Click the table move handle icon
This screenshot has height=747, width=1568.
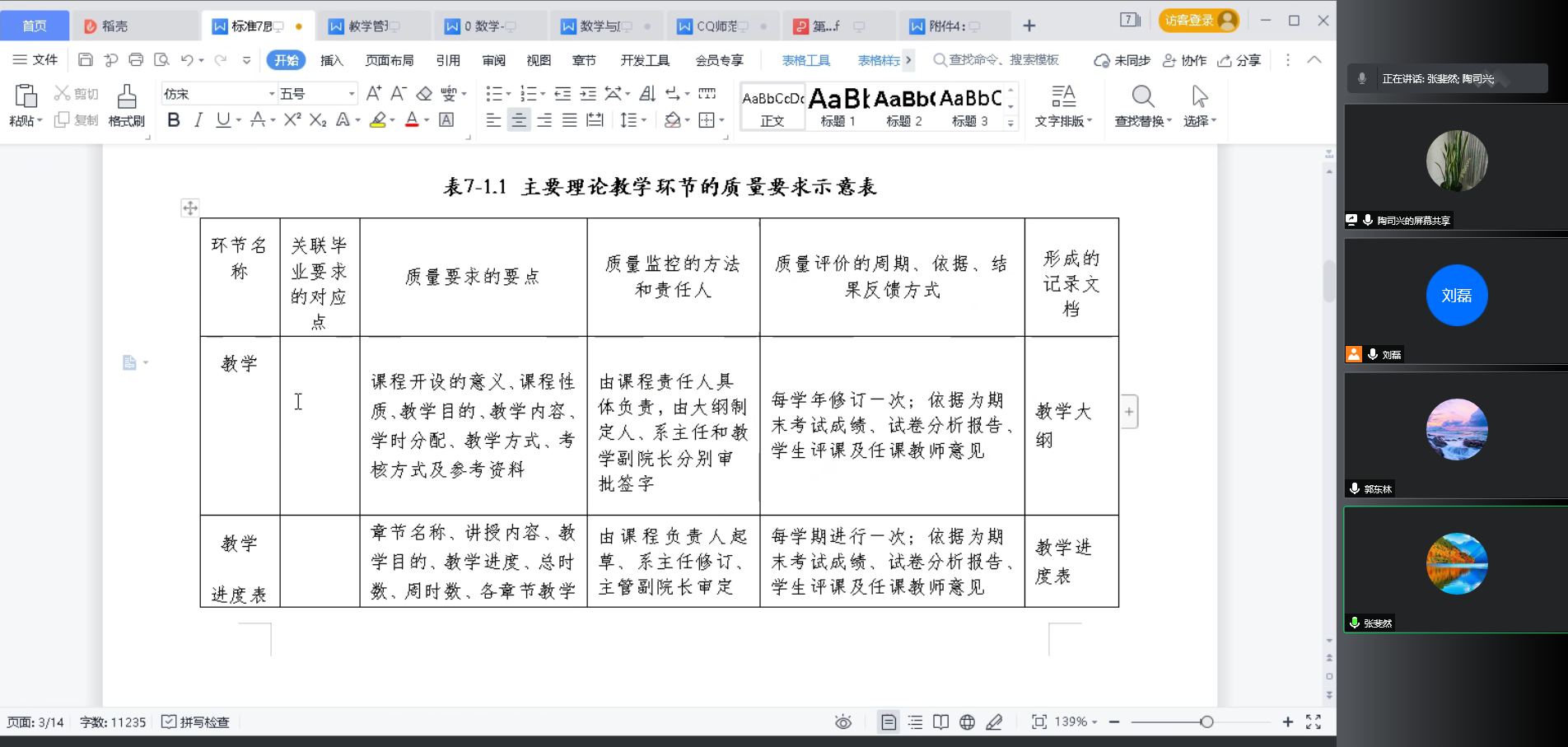[x=190, y=208]
